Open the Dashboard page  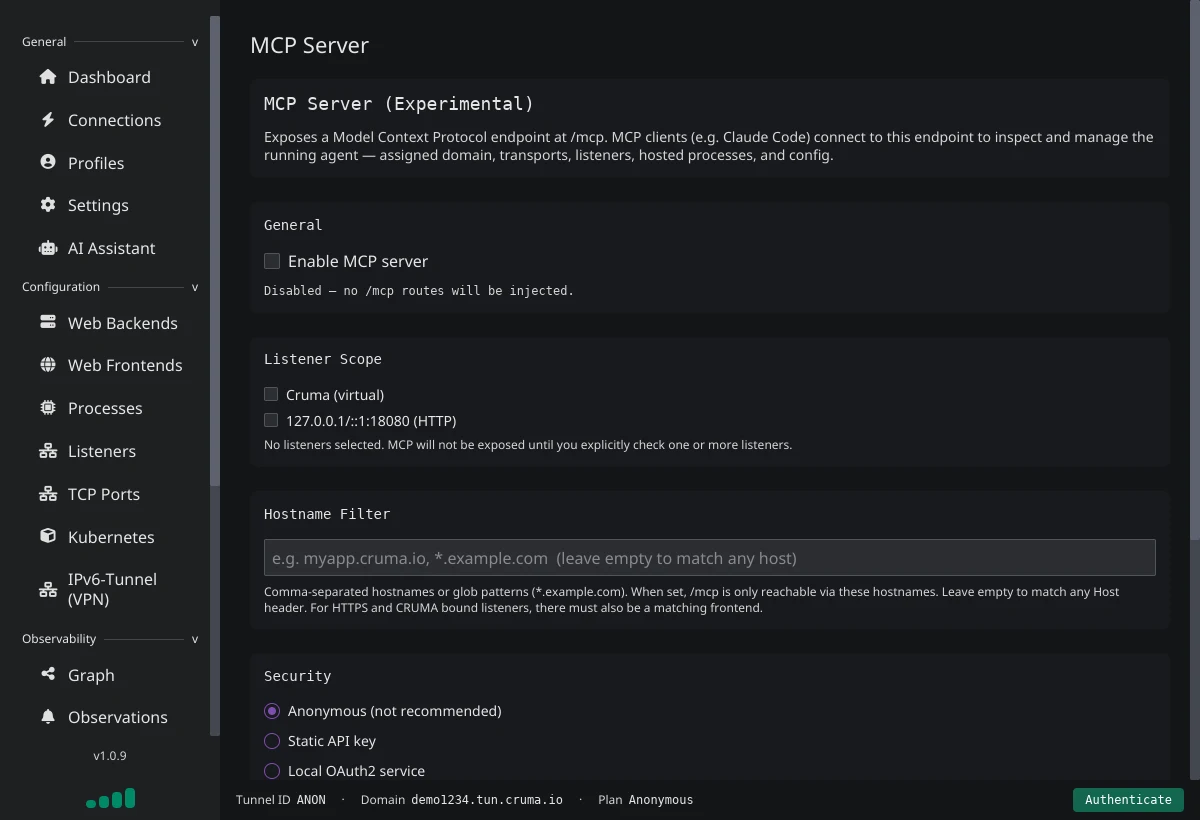pyautogui.click(x=110, y=77)
